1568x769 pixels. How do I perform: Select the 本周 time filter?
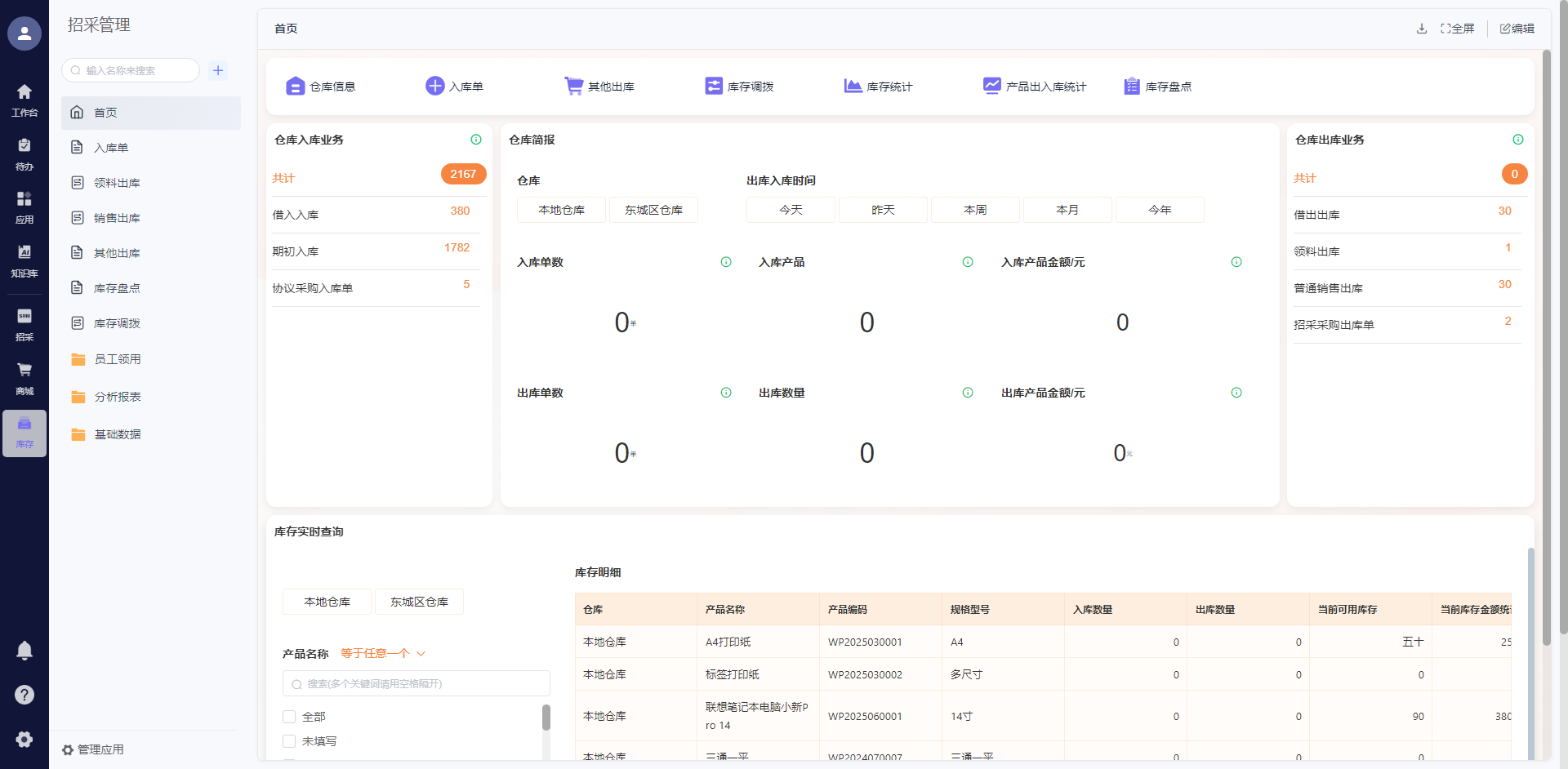975,210
